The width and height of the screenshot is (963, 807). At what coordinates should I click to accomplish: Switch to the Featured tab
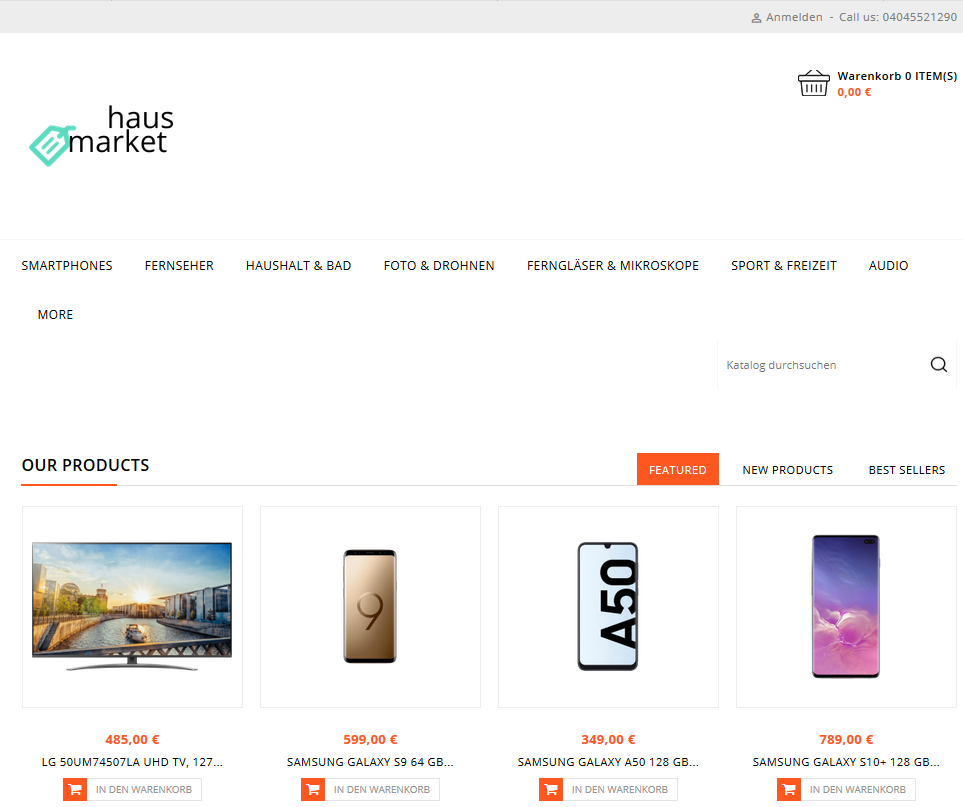(677, 469)
